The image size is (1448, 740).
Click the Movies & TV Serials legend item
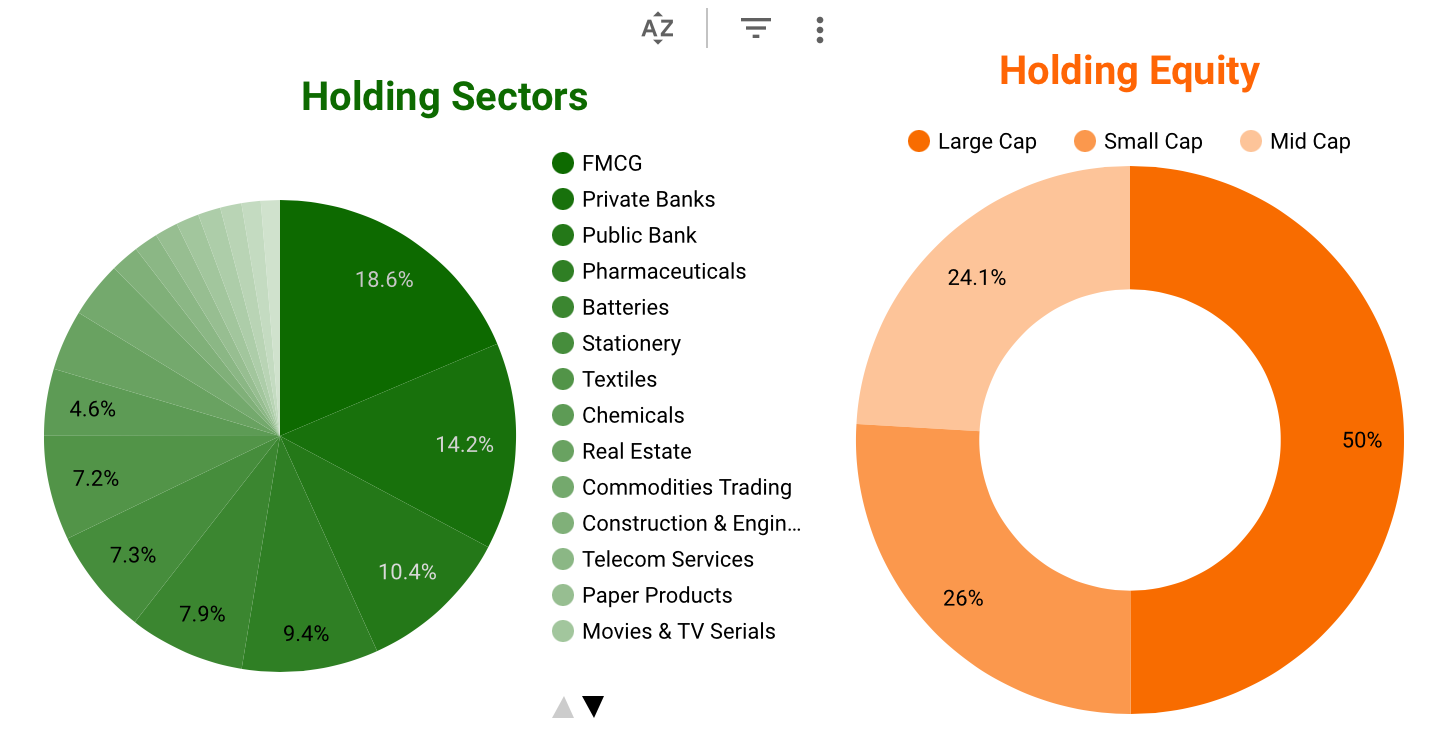(x=678, y=631)
